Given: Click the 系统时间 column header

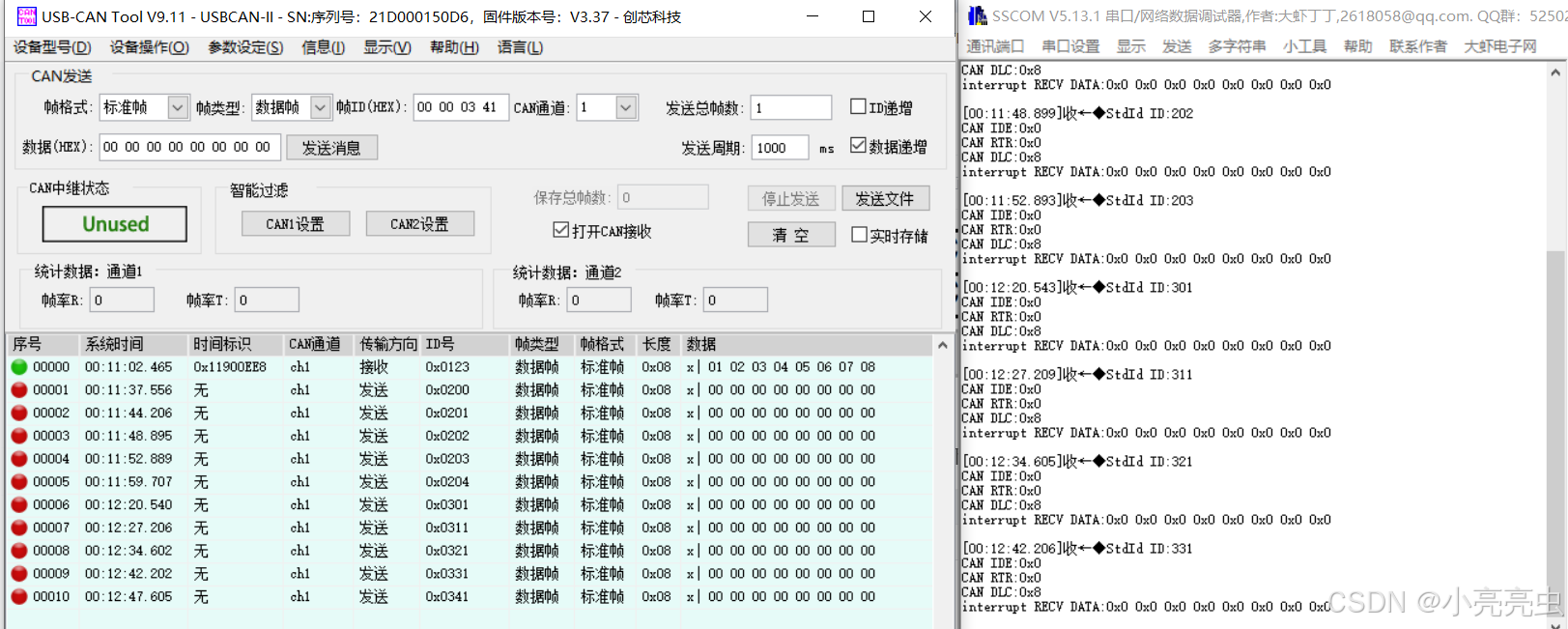Looking at the screenshot, I should coord(133,344).
